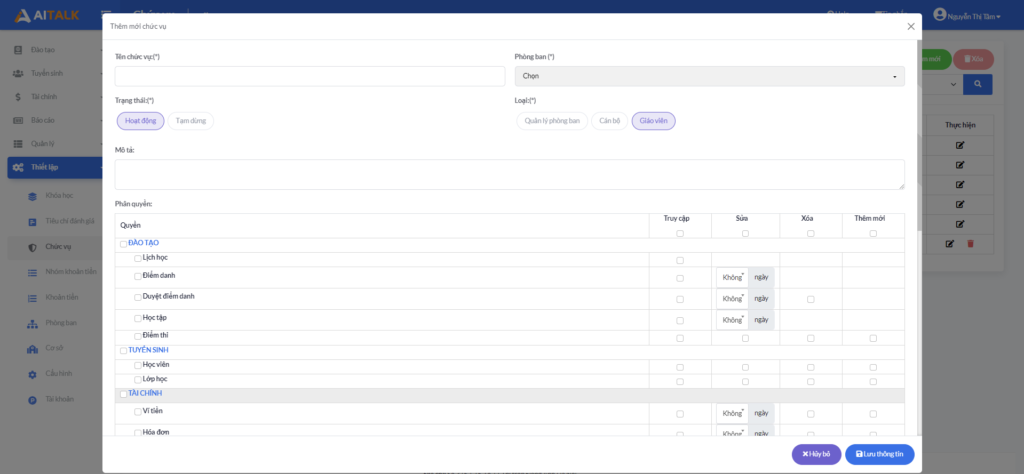Expand the Nguyễn Thị Tâm user menu
Viewport: 1024px width, 474px height.
pyautogui.click(x=966, y=15)
